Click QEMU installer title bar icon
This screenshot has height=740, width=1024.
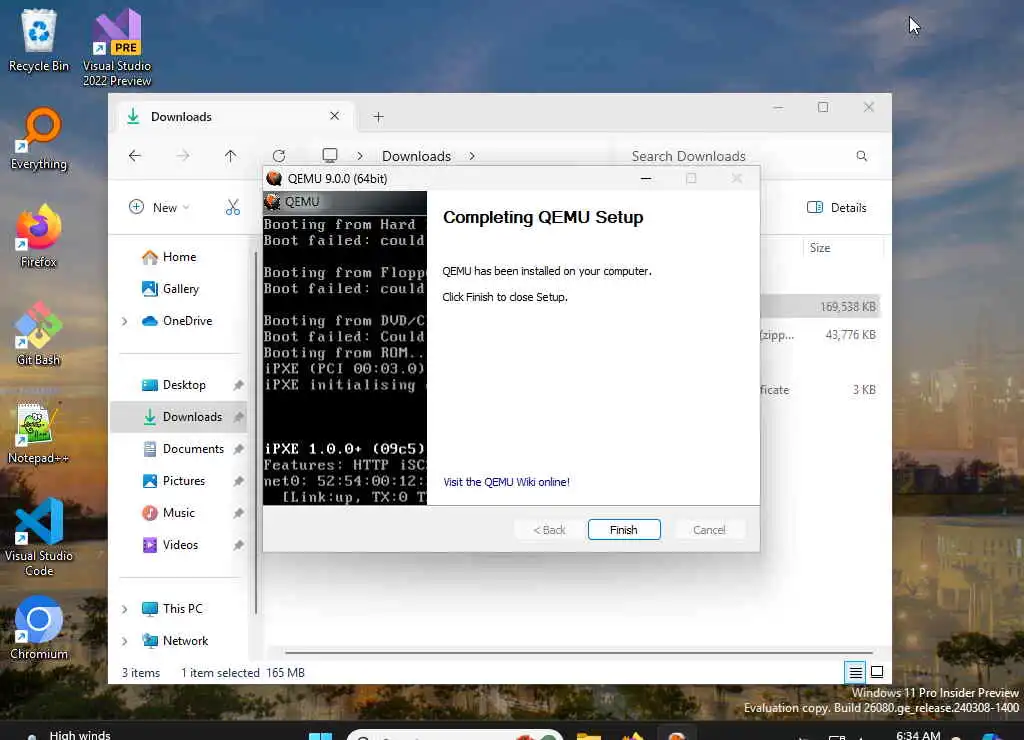click(x=274, y=178)
